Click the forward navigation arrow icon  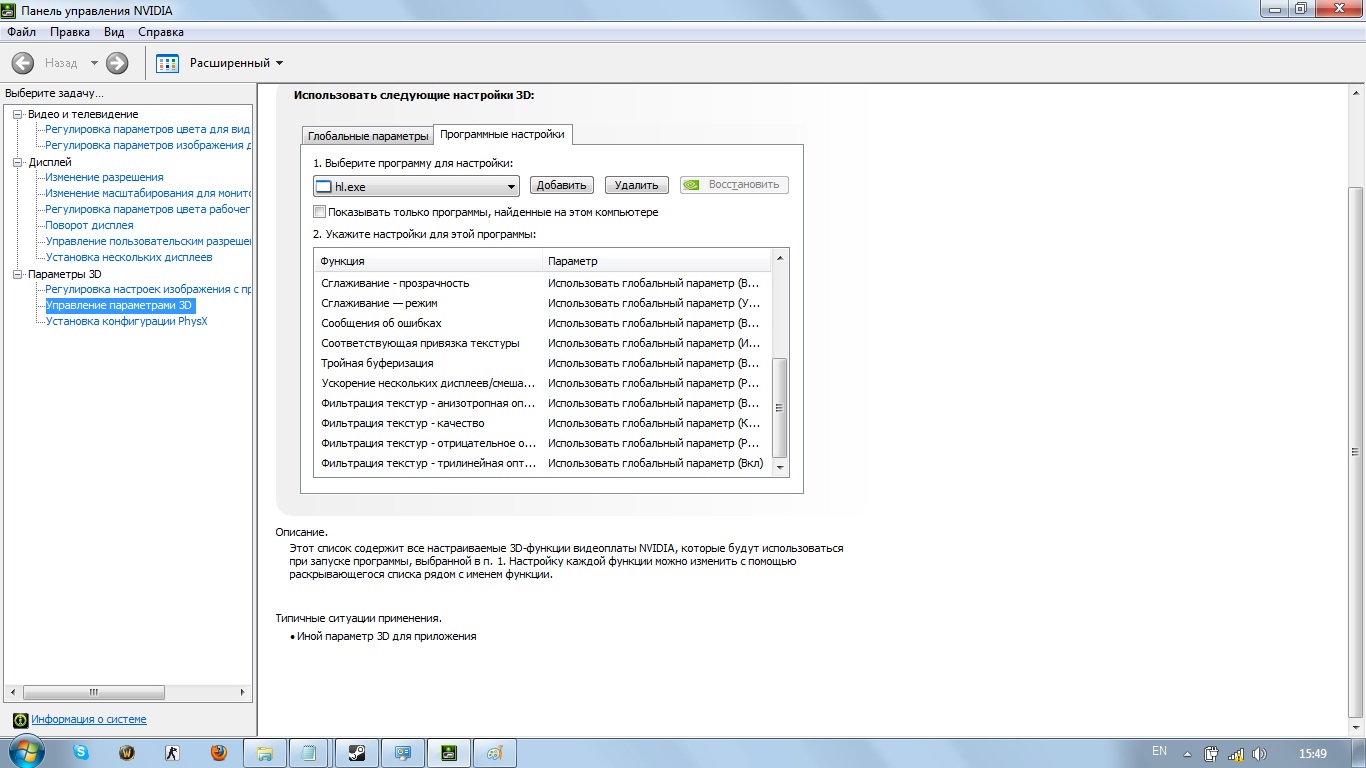point(117,63)
